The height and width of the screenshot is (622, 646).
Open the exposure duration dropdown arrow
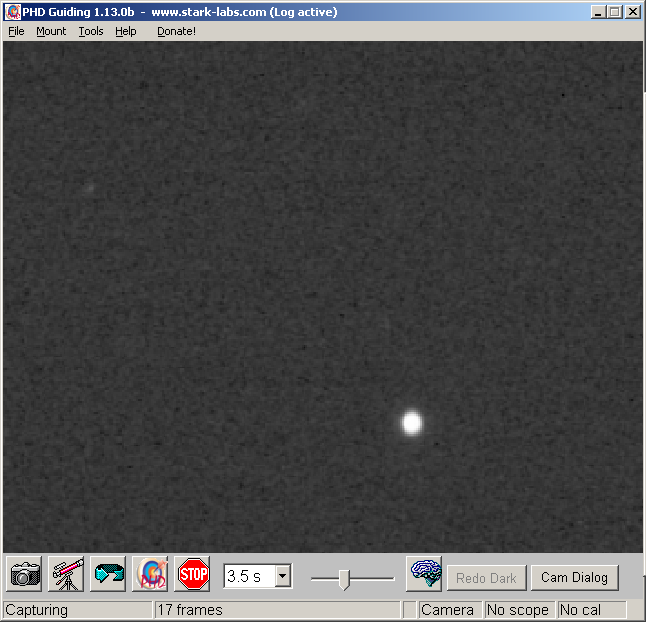click(x=283, y=576)
